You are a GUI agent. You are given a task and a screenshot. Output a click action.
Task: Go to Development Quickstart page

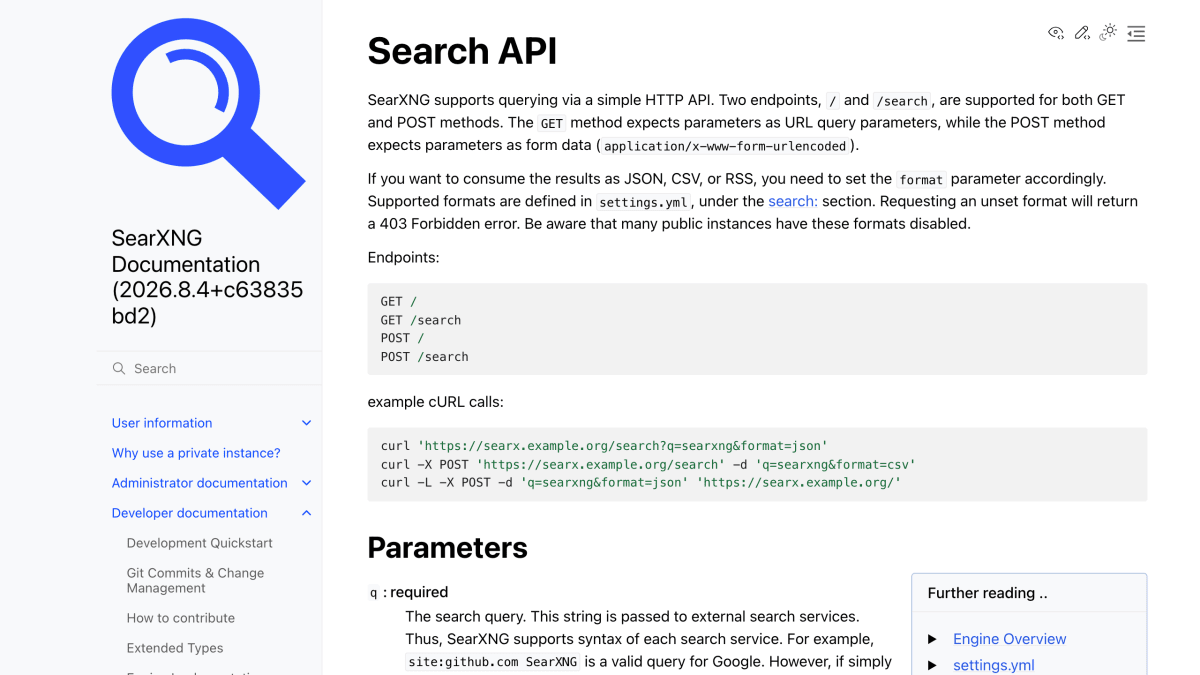tap(200, 543)
